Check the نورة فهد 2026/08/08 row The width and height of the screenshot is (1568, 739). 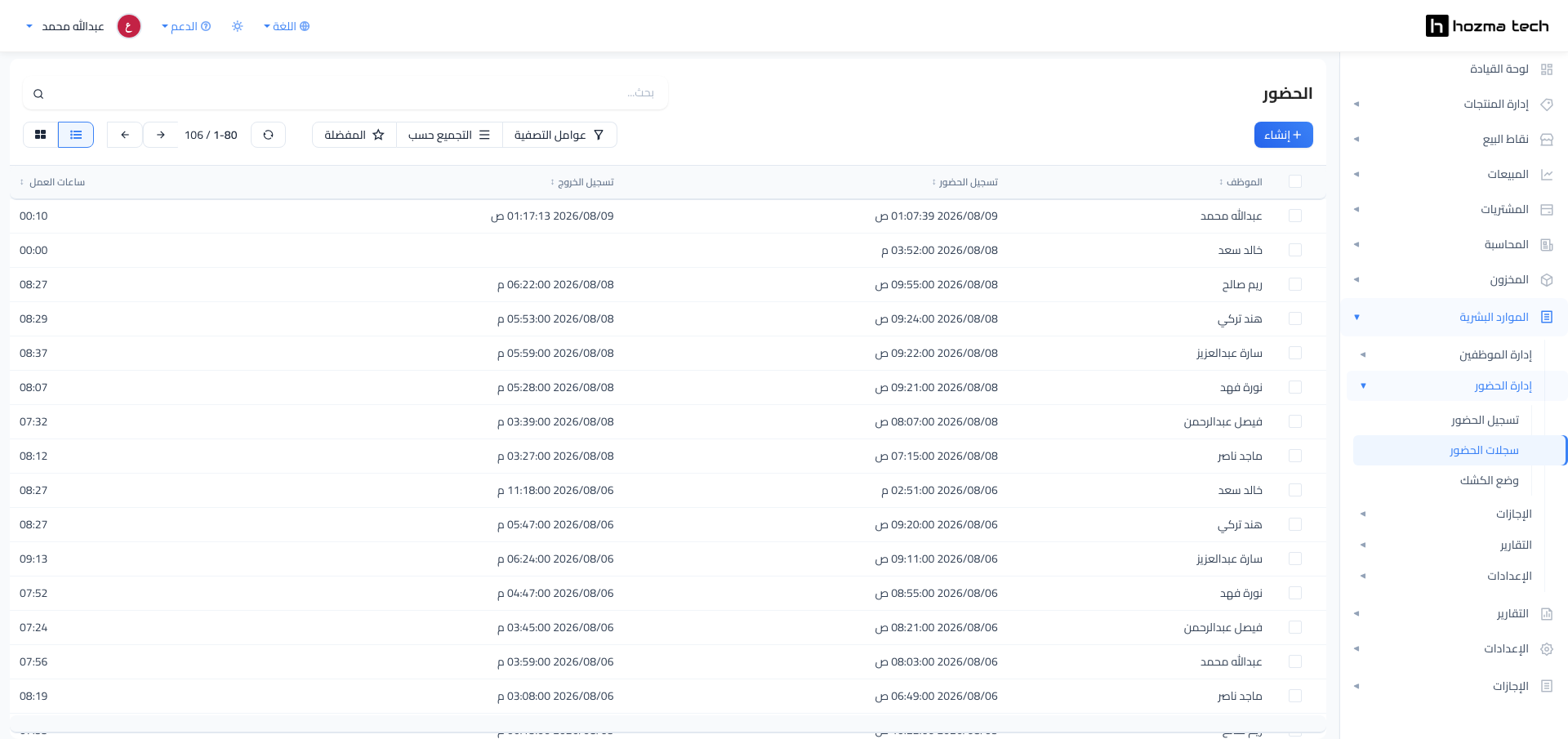click(x=1295, y=387)
